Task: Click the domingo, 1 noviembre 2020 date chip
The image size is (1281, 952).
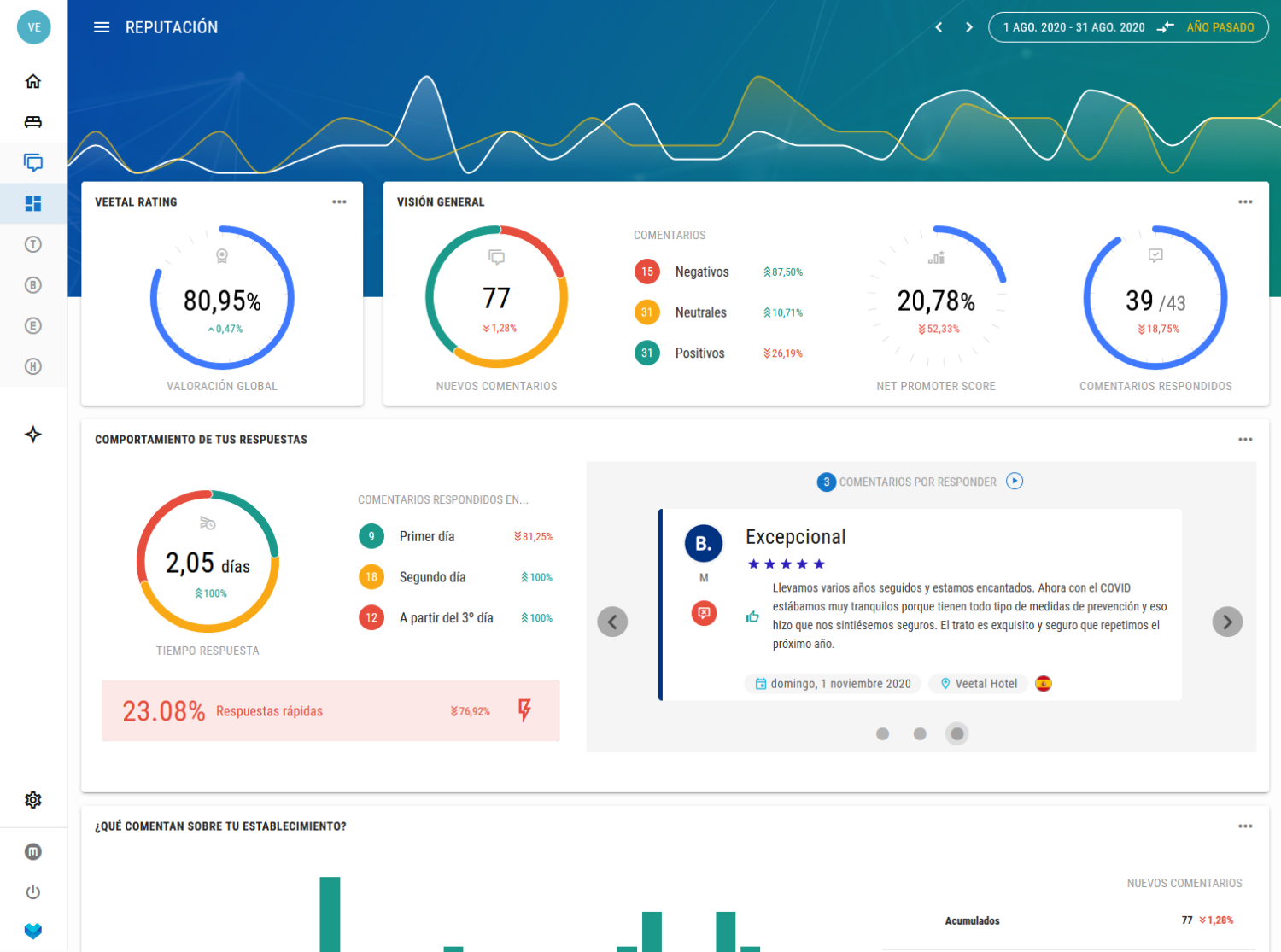Action: click(832, 684)
